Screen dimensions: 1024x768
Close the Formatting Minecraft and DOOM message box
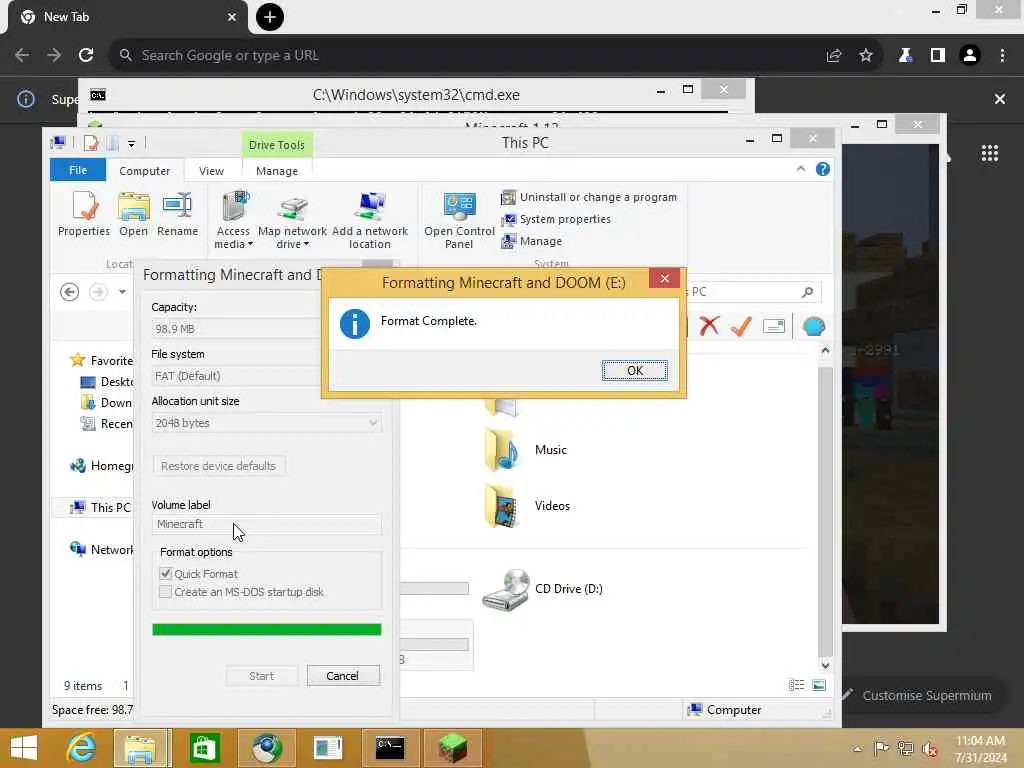point(664,278)
